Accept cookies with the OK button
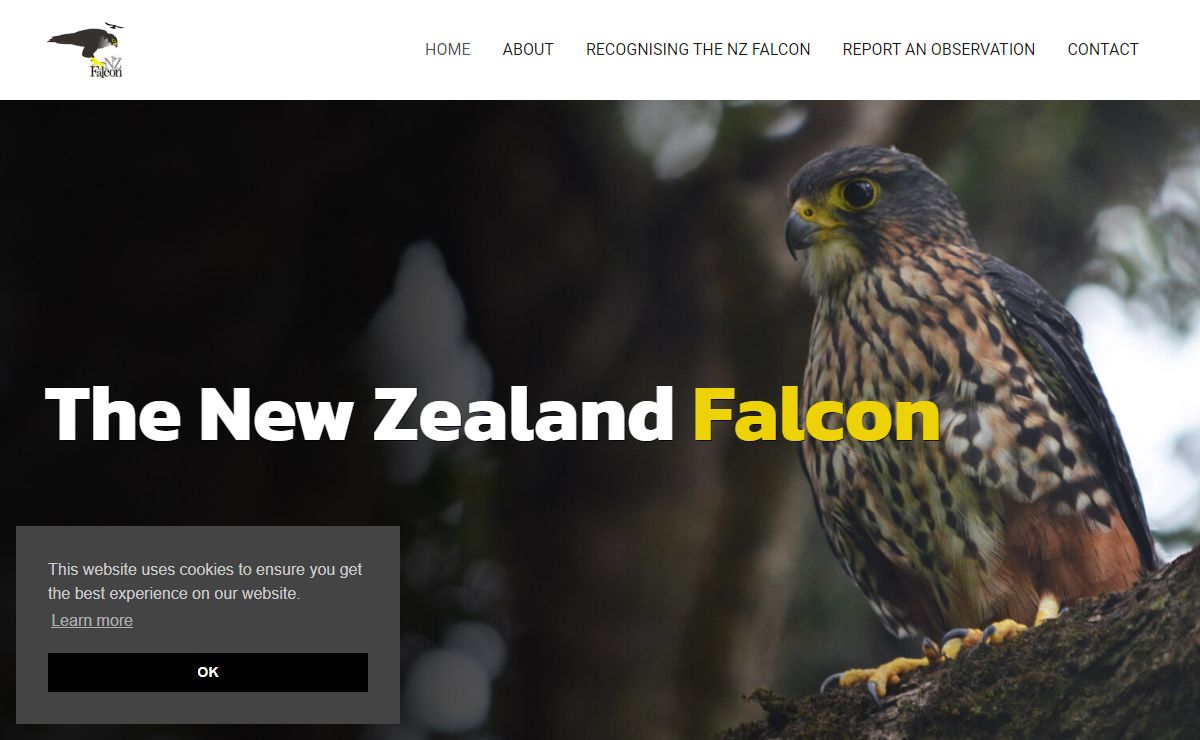 (208, 672)
